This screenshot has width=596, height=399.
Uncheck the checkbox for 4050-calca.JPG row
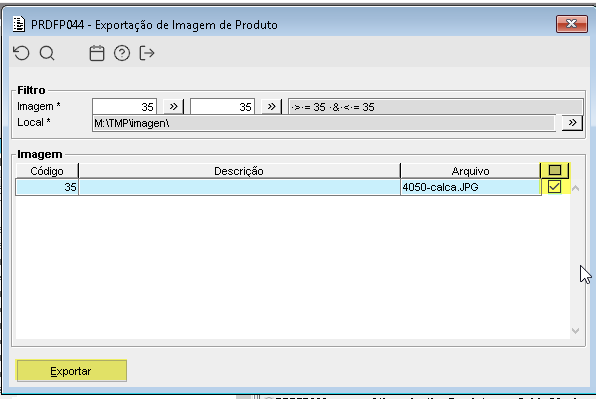pos(554,187)
